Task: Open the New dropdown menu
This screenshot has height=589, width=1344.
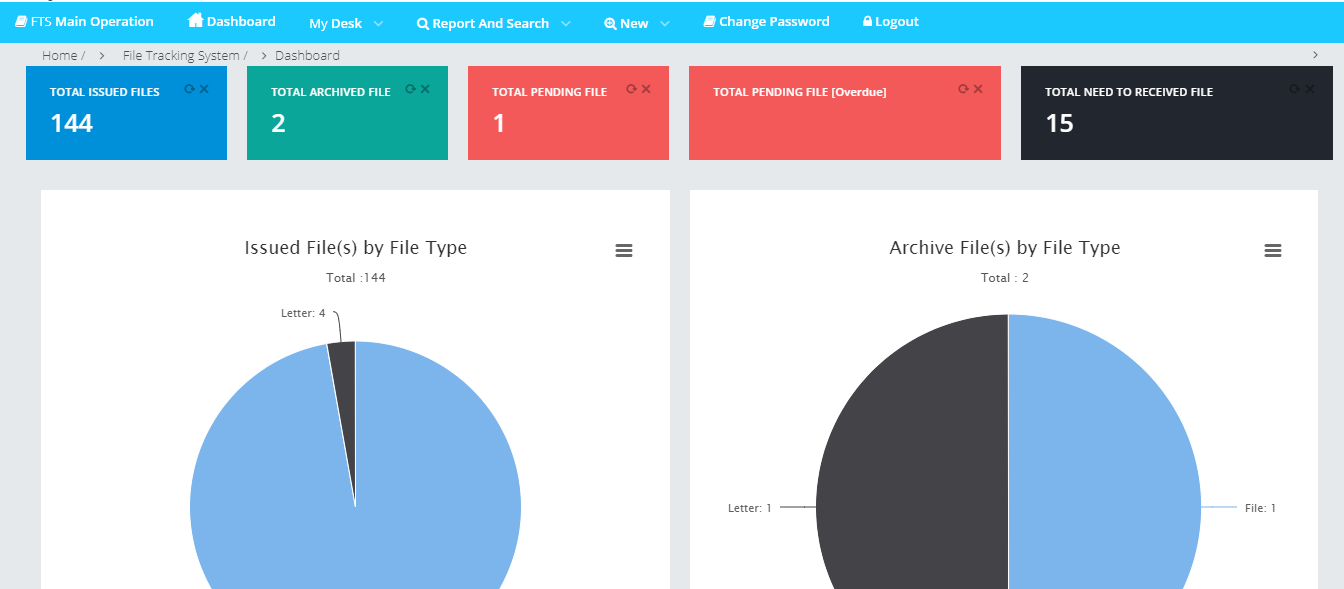Action: pyautogui.click(x=637, y=23)
